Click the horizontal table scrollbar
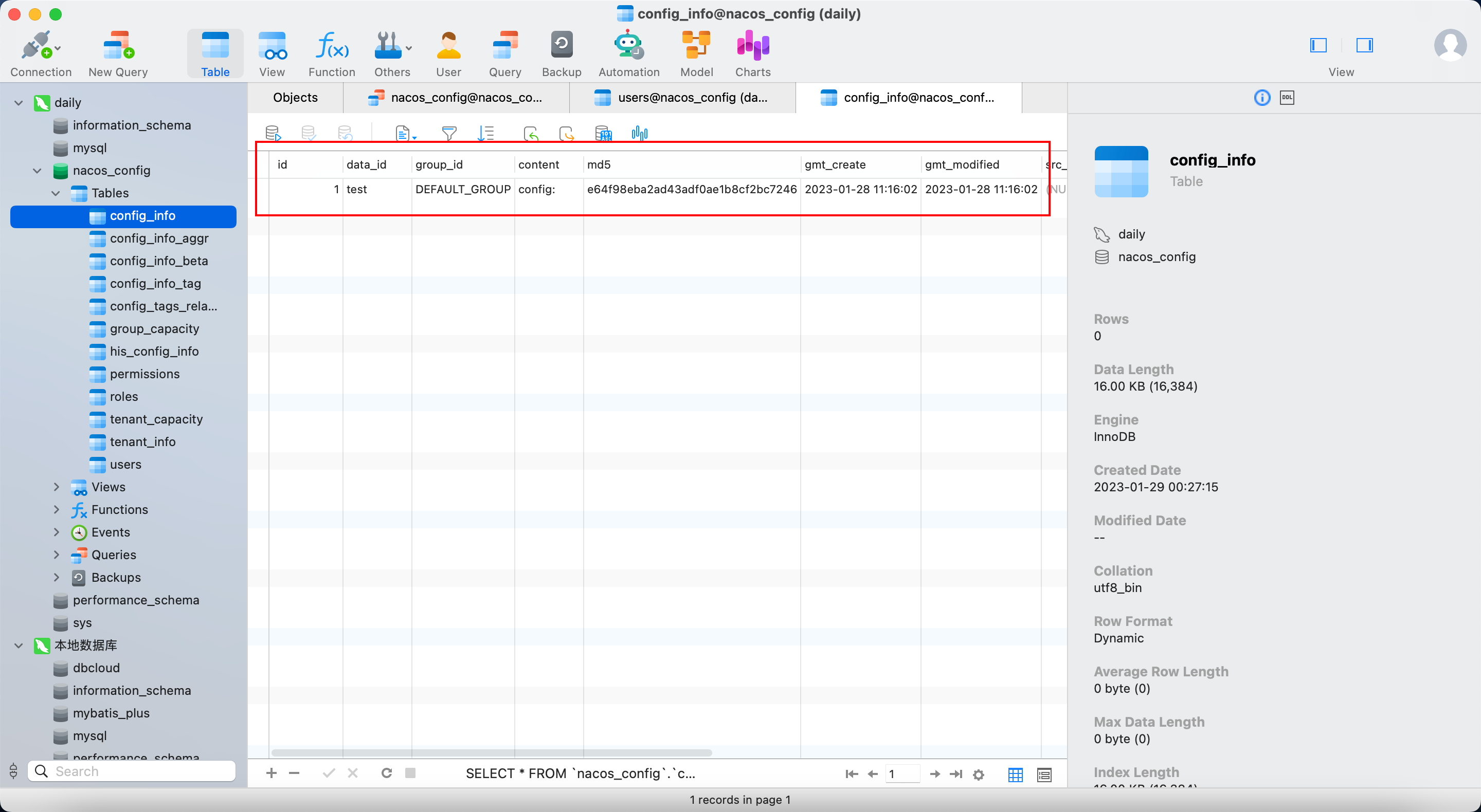1481x812 pixels. (x=492, y=753)
